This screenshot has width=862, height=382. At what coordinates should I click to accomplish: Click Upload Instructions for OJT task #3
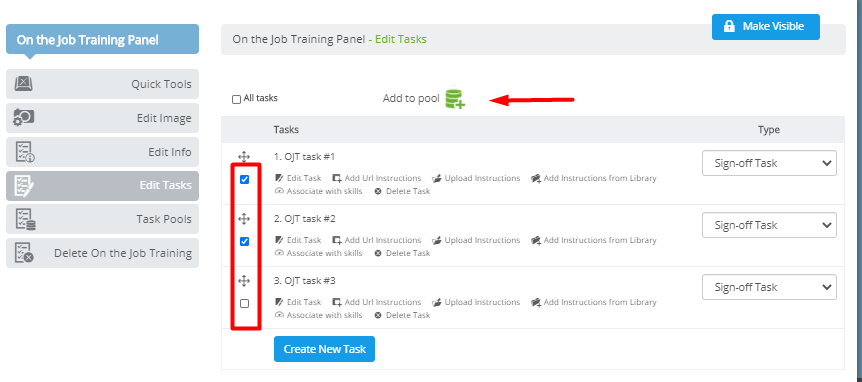tap(476, 302)
